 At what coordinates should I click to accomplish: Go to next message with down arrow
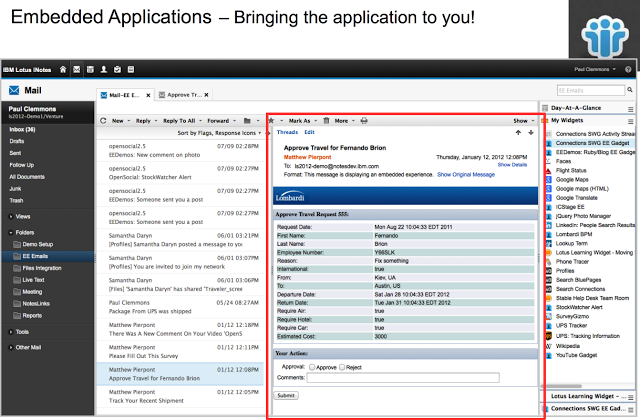531,133
